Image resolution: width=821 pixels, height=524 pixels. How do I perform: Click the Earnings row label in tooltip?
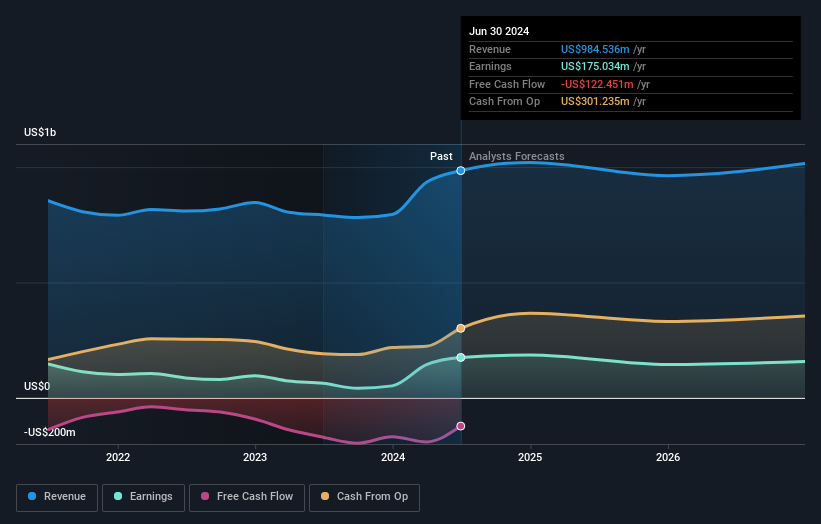click(x=490, y=66)
